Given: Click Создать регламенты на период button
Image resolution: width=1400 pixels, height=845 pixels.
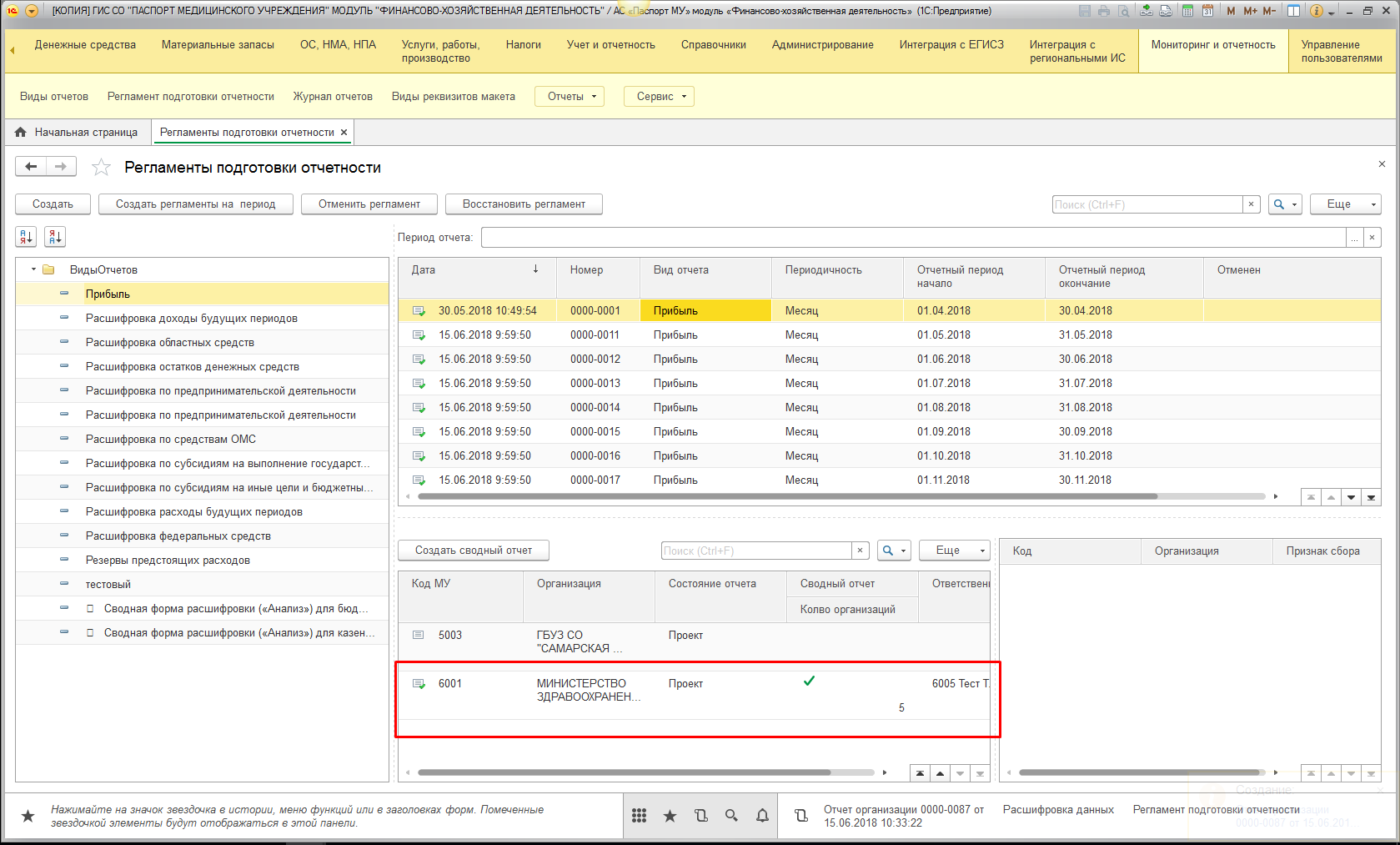Looking at the screenshot, I should (195, 204).
